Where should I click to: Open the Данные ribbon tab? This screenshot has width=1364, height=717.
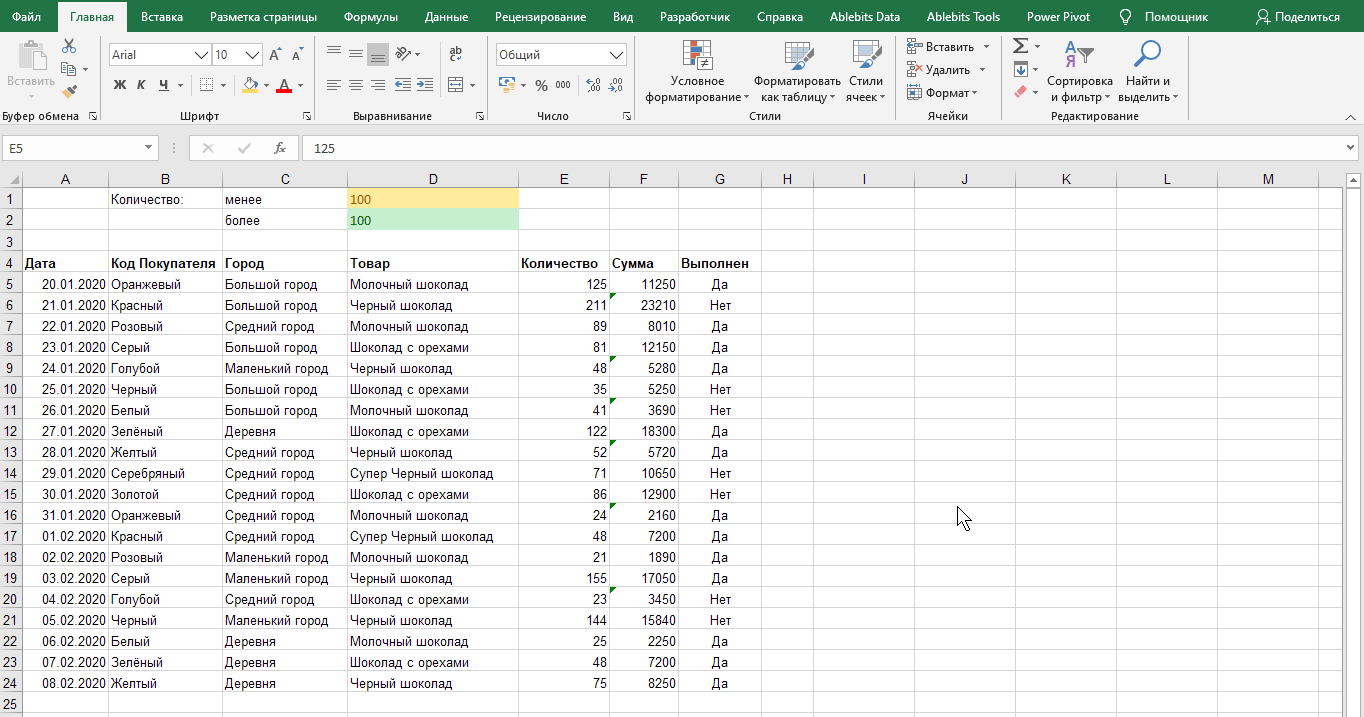446,17
